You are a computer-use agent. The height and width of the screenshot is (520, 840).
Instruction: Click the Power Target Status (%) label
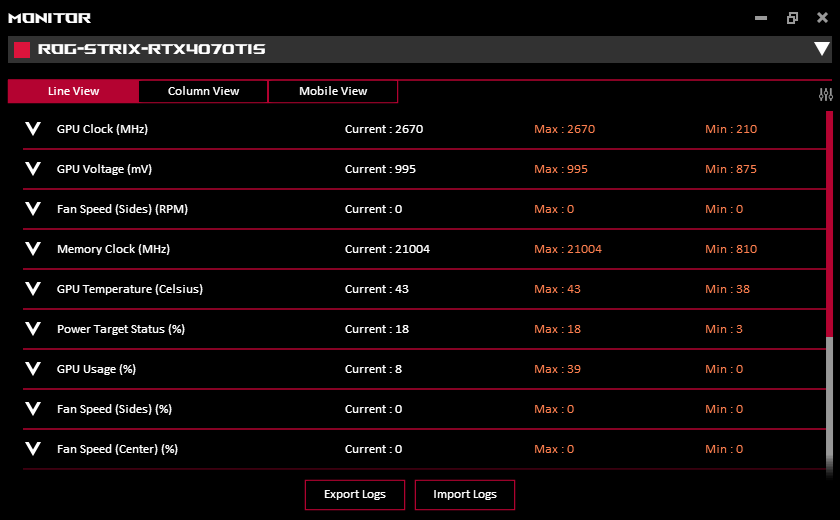point(121,329)
